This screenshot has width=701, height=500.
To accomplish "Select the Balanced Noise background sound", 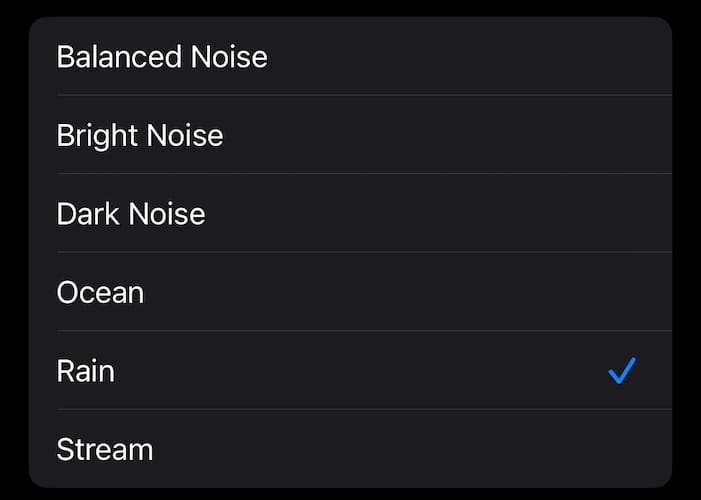I will coord(350,56).
